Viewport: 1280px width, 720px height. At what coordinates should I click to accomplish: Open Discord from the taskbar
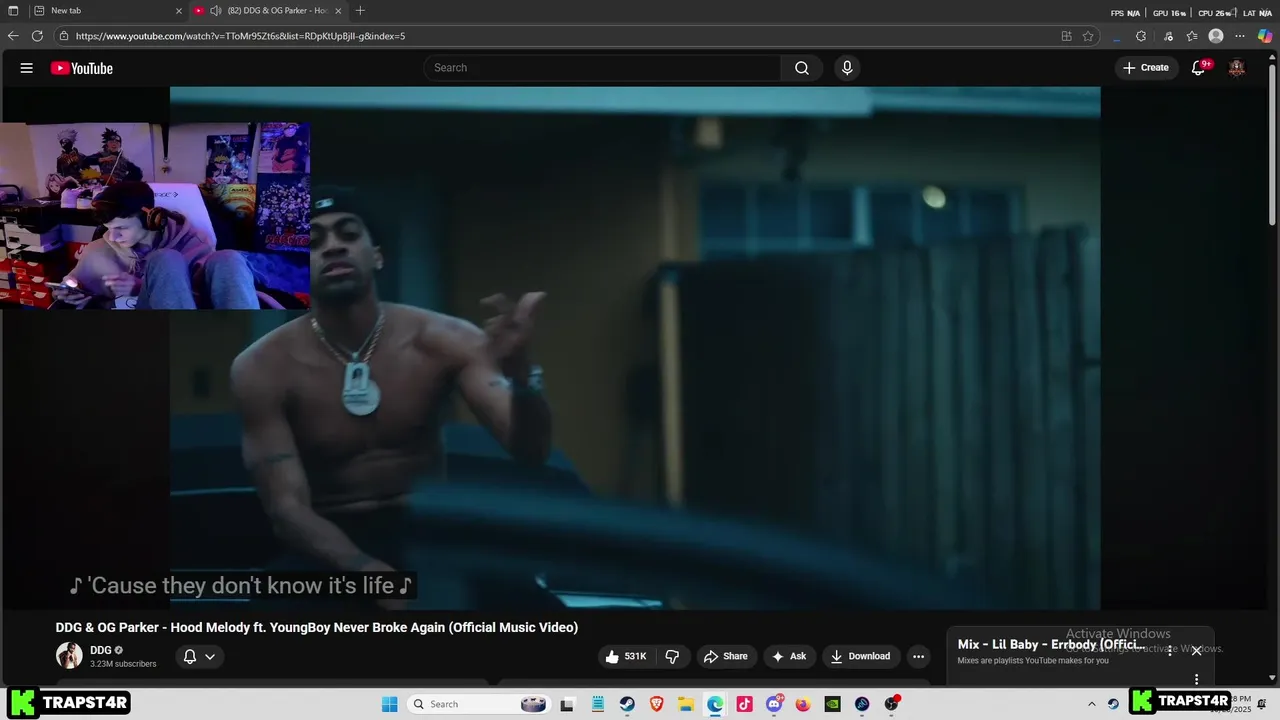pyautogui.click(x=774, y=704)
